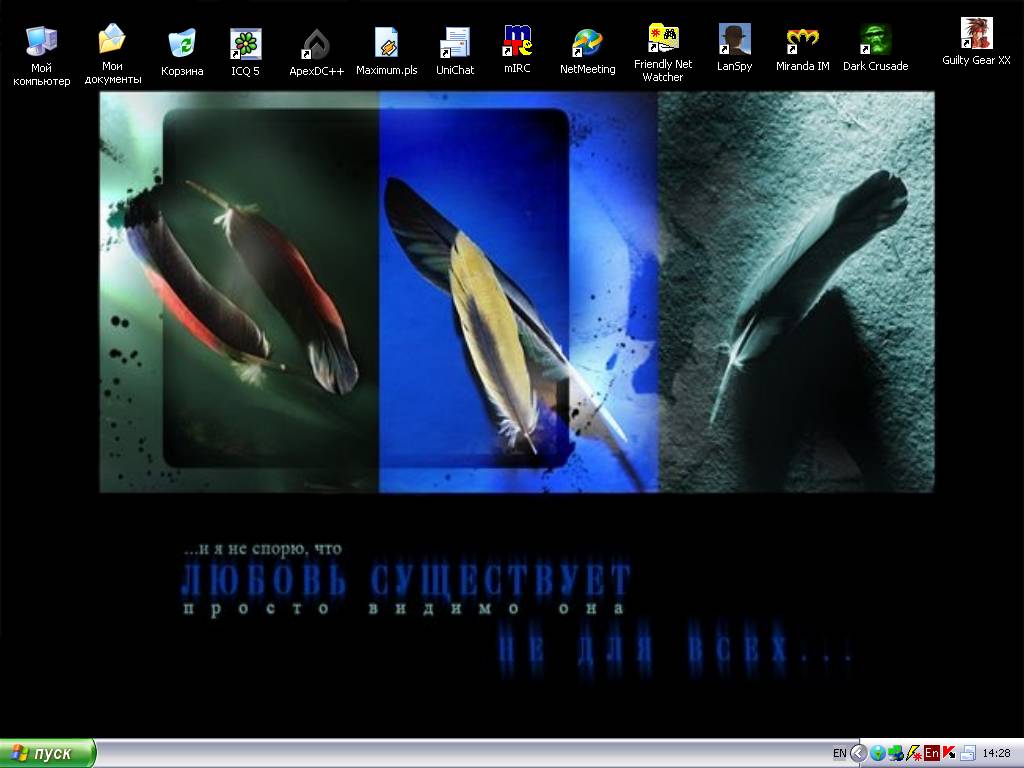Open the пуск start menu
Screen dimensions: 1024x768
pyautogui.click(x=48, y=753)
